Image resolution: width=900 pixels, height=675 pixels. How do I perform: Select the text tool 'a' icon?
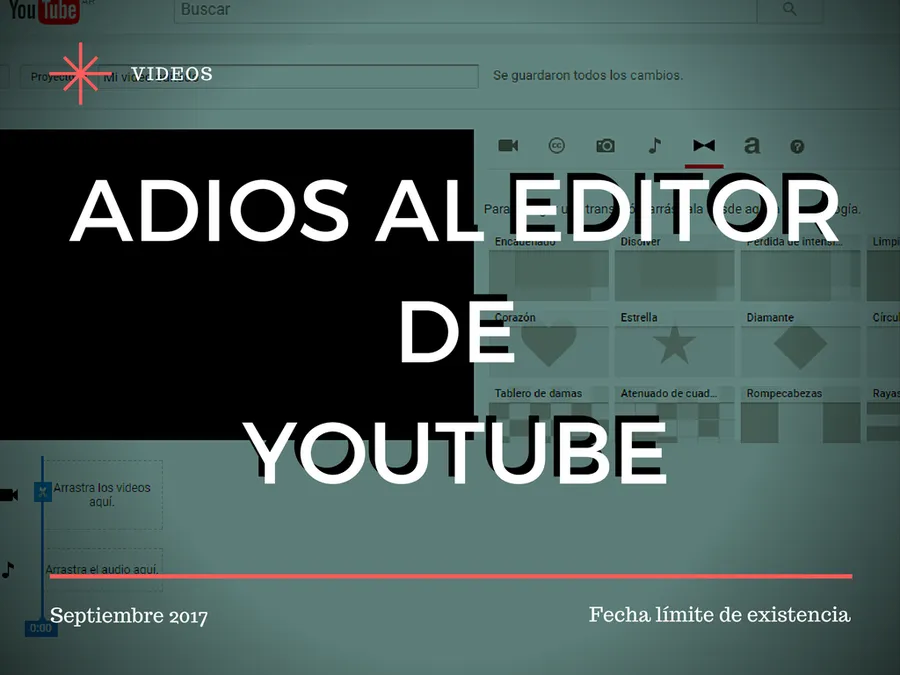pos(751,145)
